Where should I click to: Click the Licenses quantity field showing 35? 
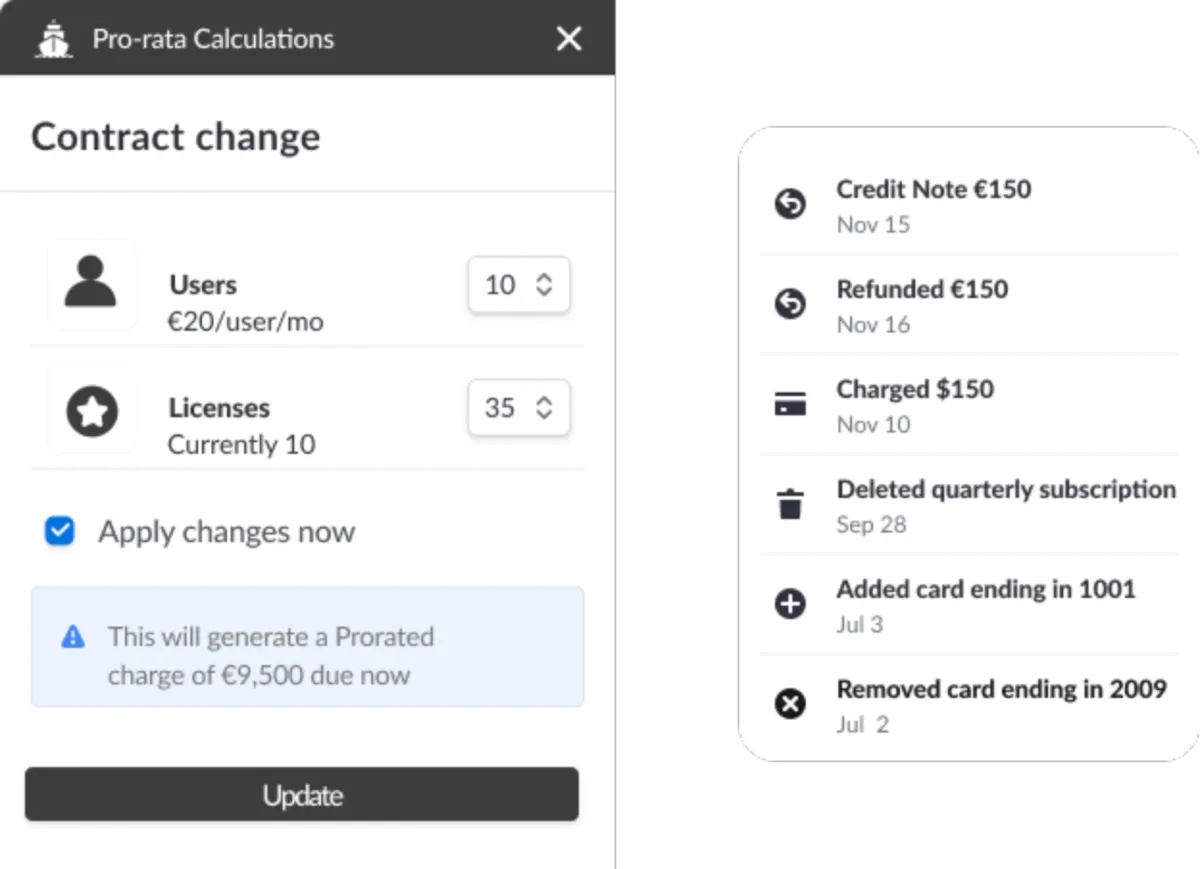[x=500, y=408]
